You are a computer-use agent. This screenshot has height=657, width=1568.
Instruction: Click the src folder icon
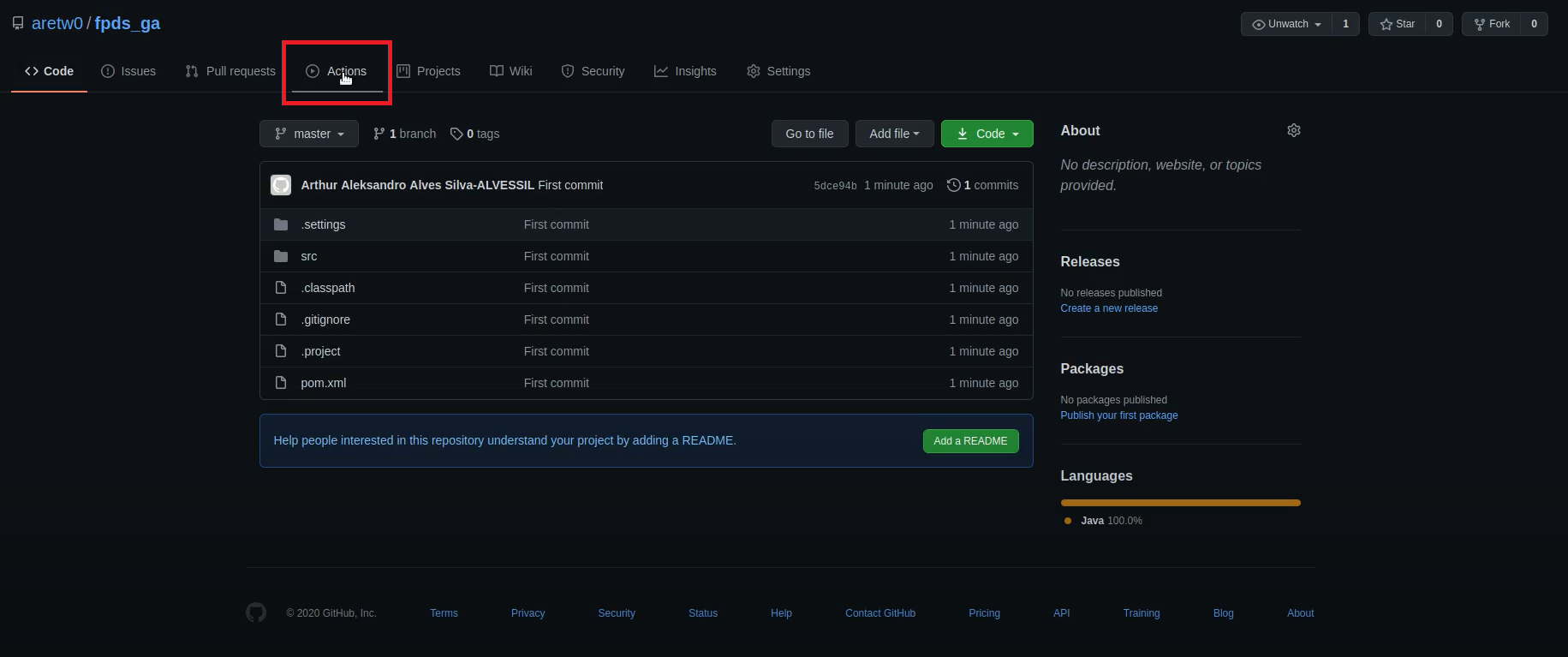tap(281, 256)
